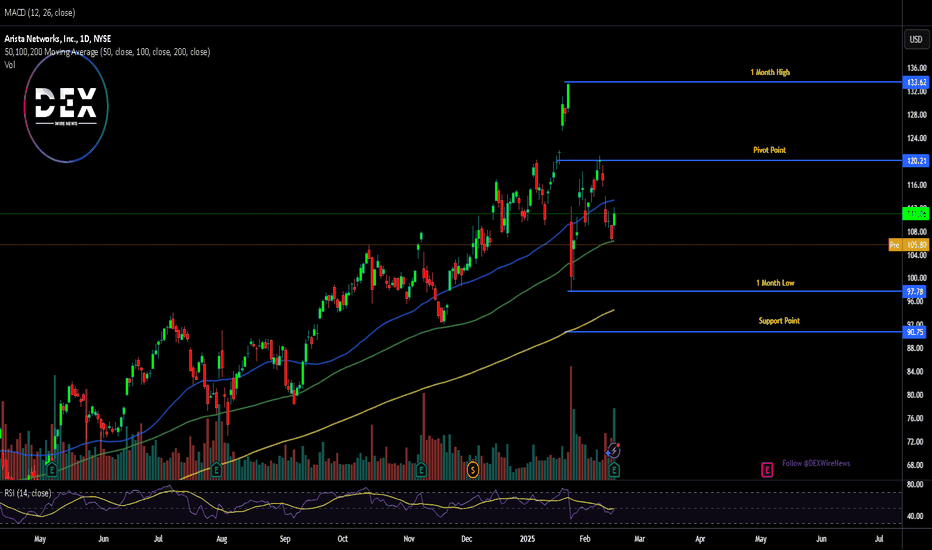
Task: Select the 50,100,200 Moving Average legend
Action: tap(107, 52)
